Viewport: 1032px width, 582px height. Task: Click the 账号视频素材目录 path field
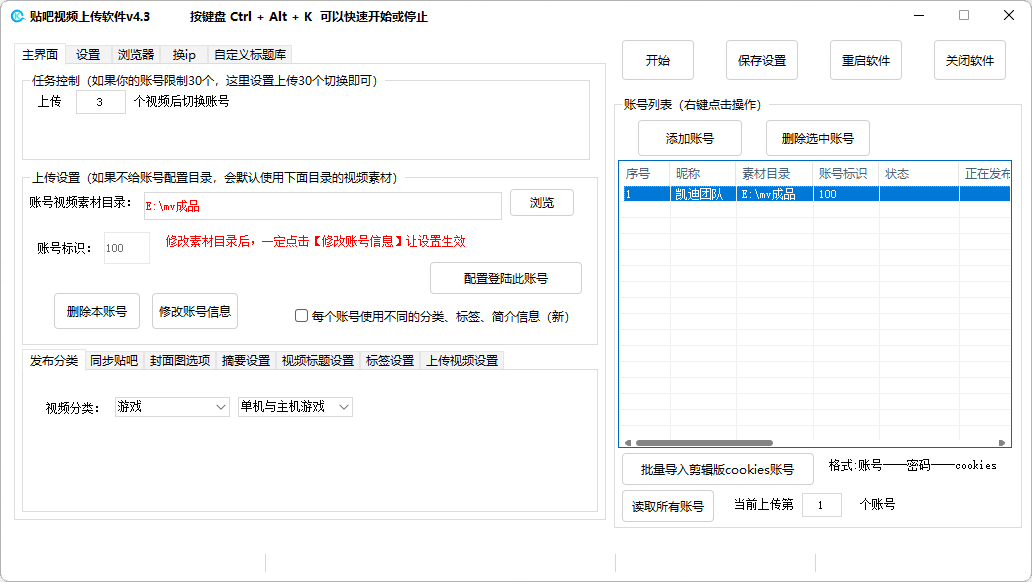tap(322, 206)
